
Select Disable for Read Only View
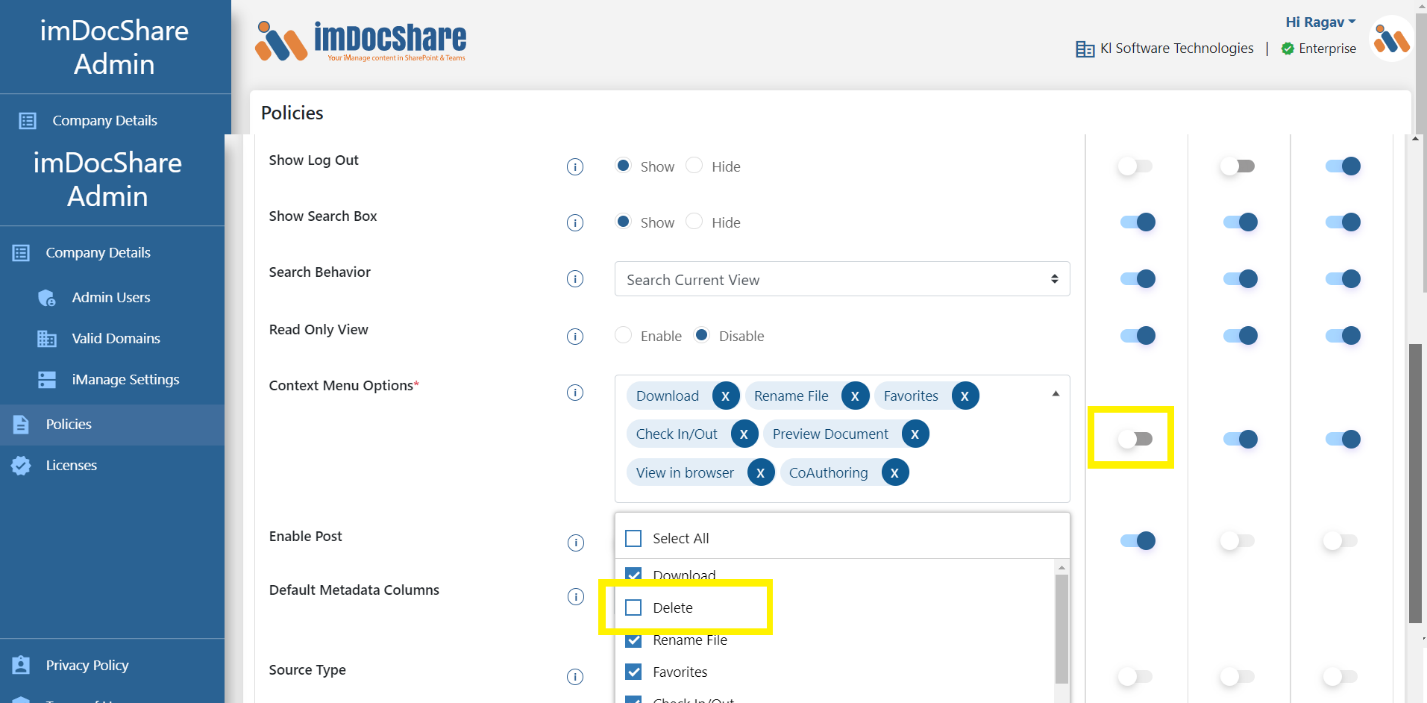(x=702, y=335)
